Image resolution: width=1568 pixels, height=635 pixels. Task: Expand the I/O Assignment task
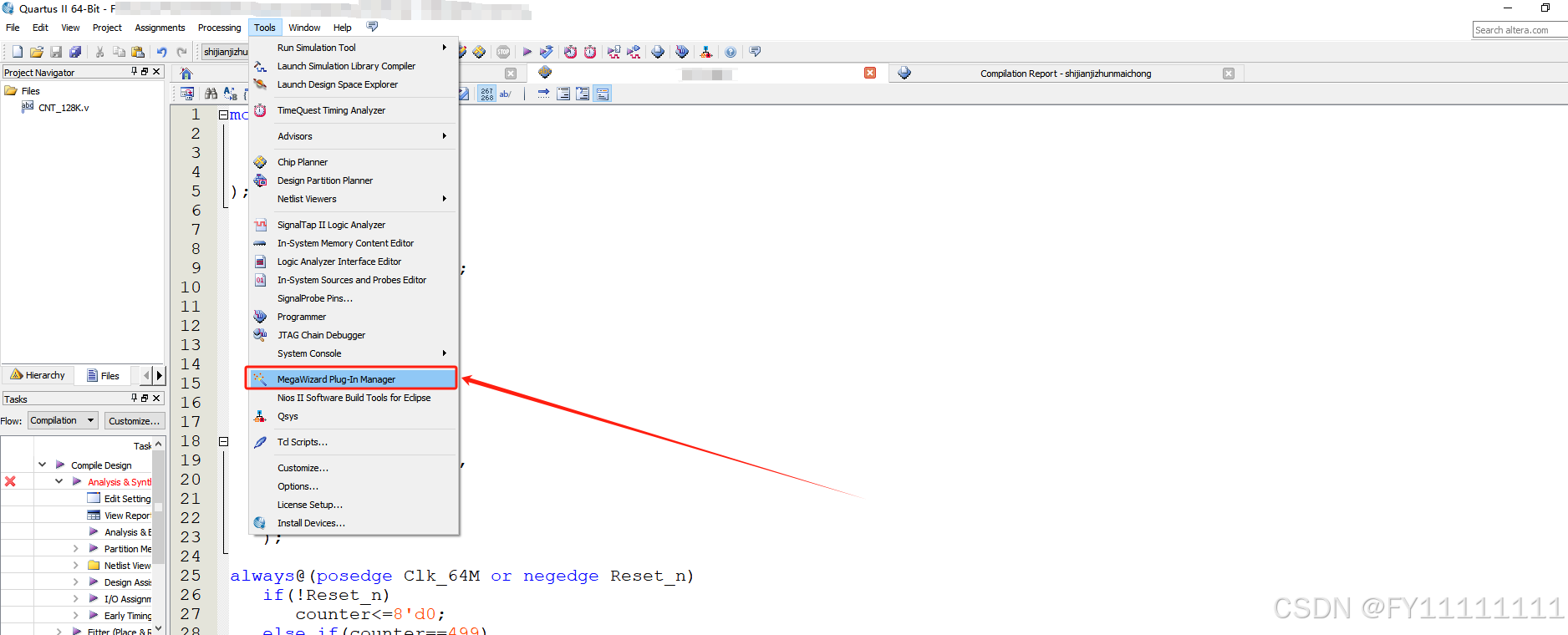click(x=75, y=598)
